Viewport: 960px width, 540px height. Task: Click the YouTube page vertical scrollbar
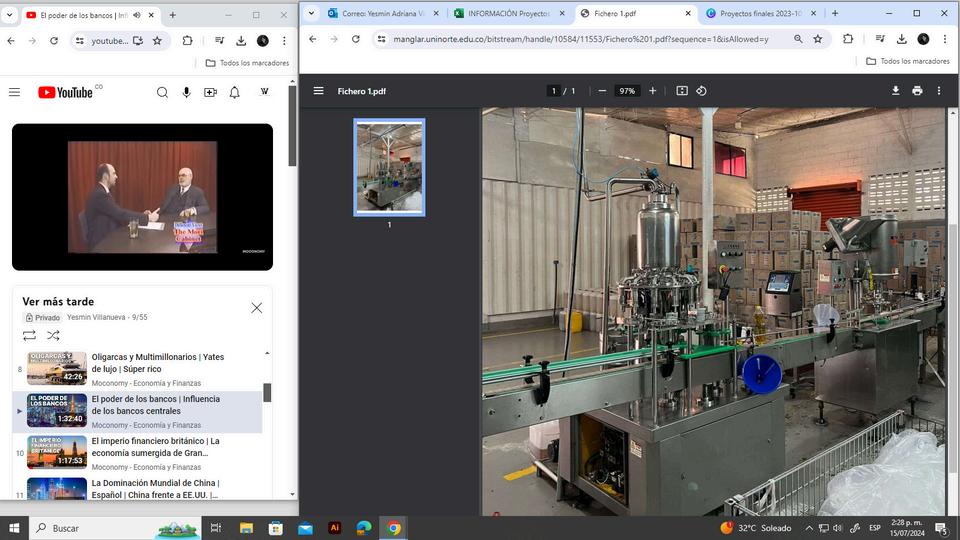pyautogui.click(x=292, y=126)
